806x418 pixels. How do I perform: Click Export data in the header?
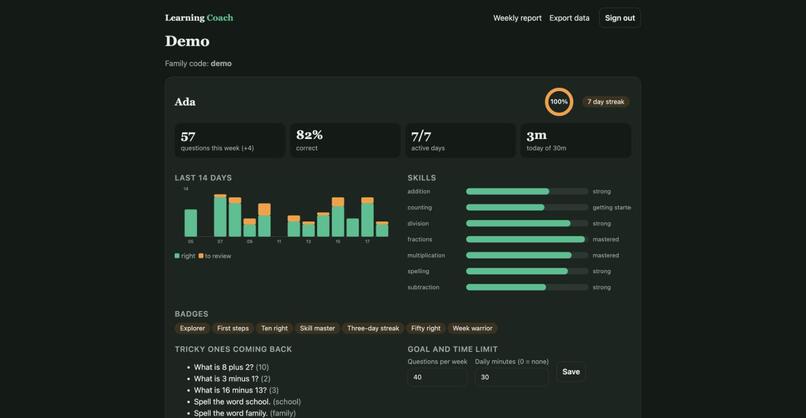tap(569, 18)
